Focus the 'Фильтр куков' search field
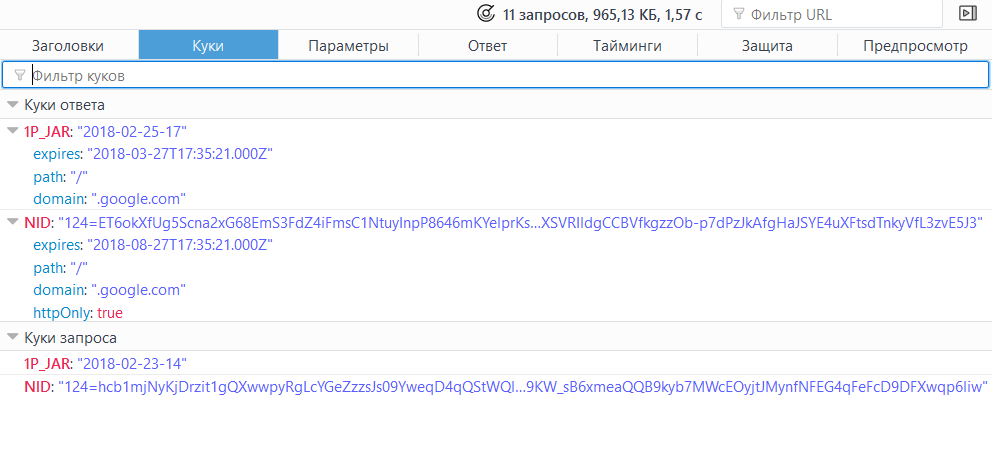992x476 pixels. [x=500, y=75]
